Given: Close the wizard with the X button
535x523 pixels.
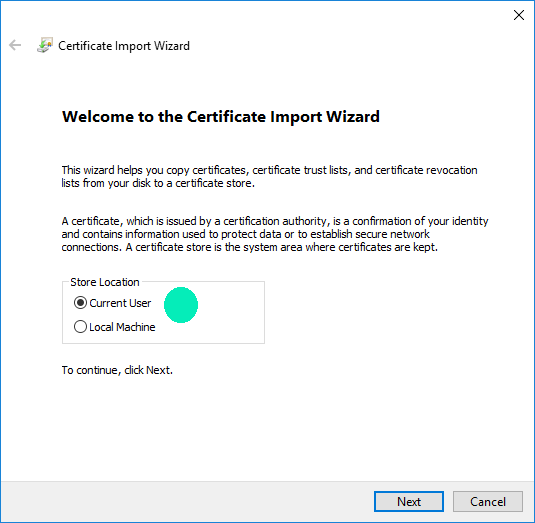Looking at the screenshot, I should pyautogui.click(x=519, y=15).
